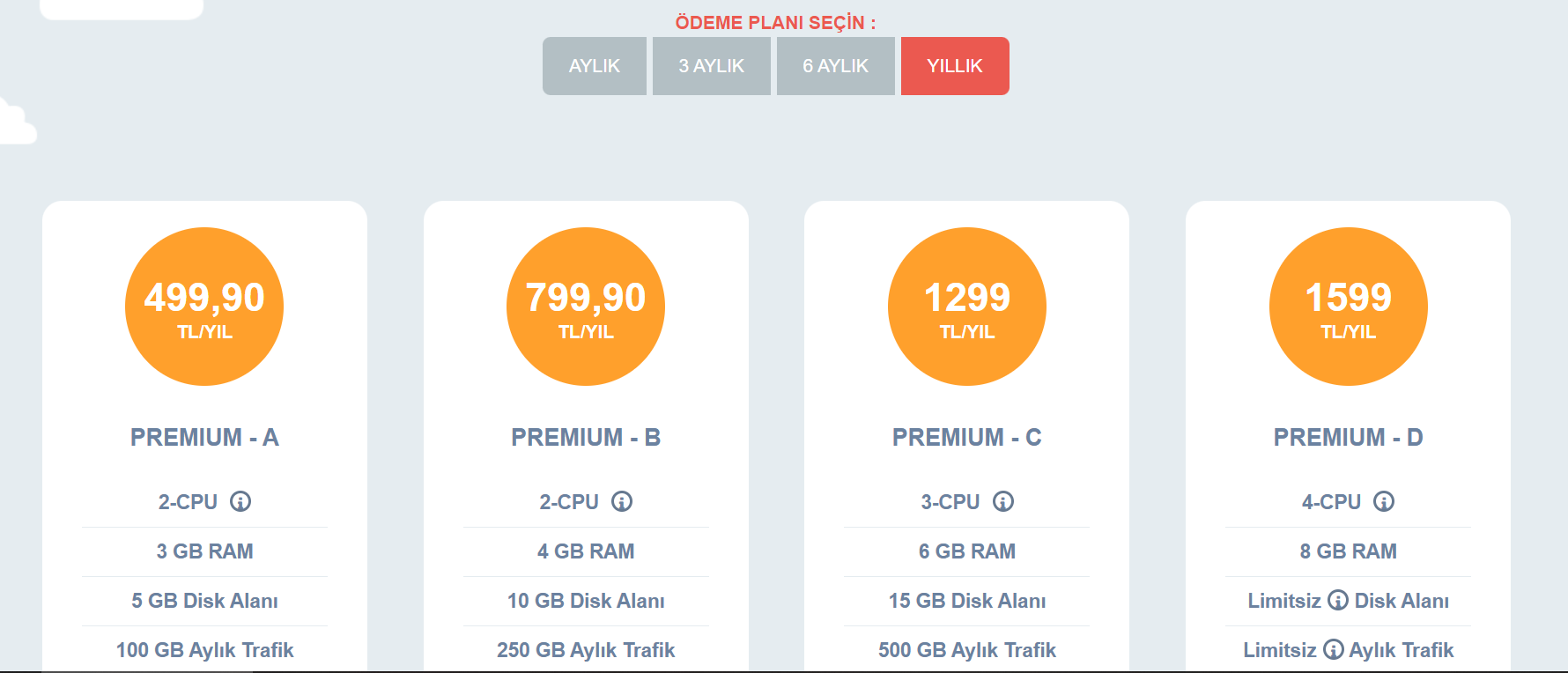Click the 1299 TL/YIL price circle
1568x673 pixels.
click(967, 307)
